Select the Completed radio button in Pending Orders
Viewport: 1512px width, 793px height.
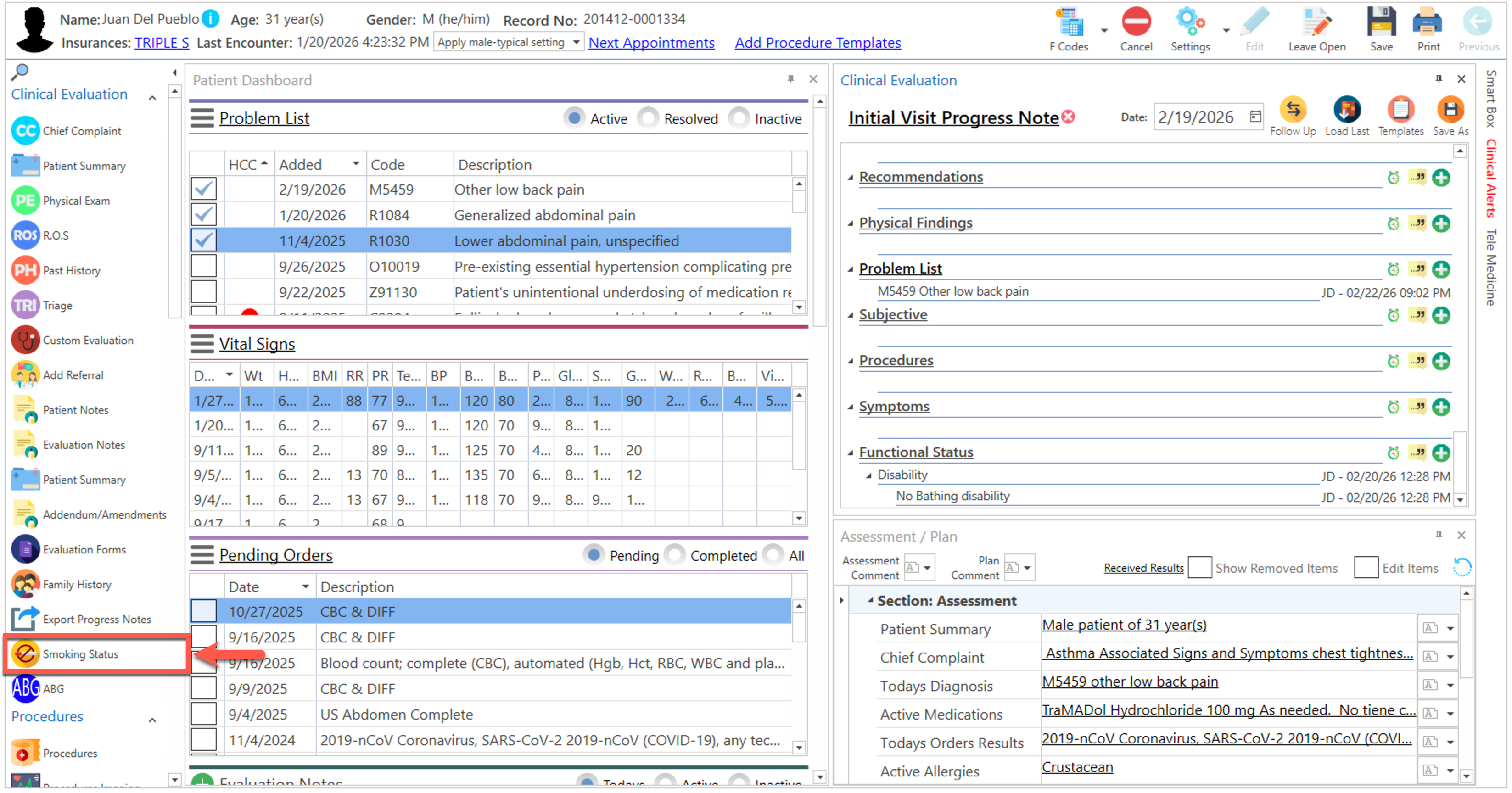675,555
